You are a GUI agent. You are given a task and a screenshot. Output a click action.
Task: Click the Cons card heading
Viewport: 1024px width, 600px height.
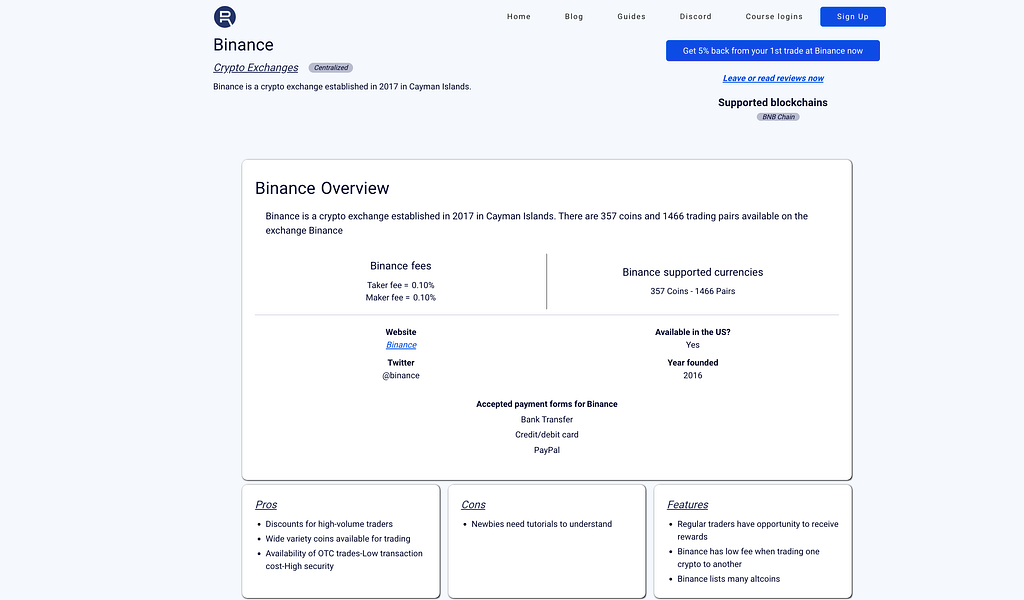(x=473, y=505)
